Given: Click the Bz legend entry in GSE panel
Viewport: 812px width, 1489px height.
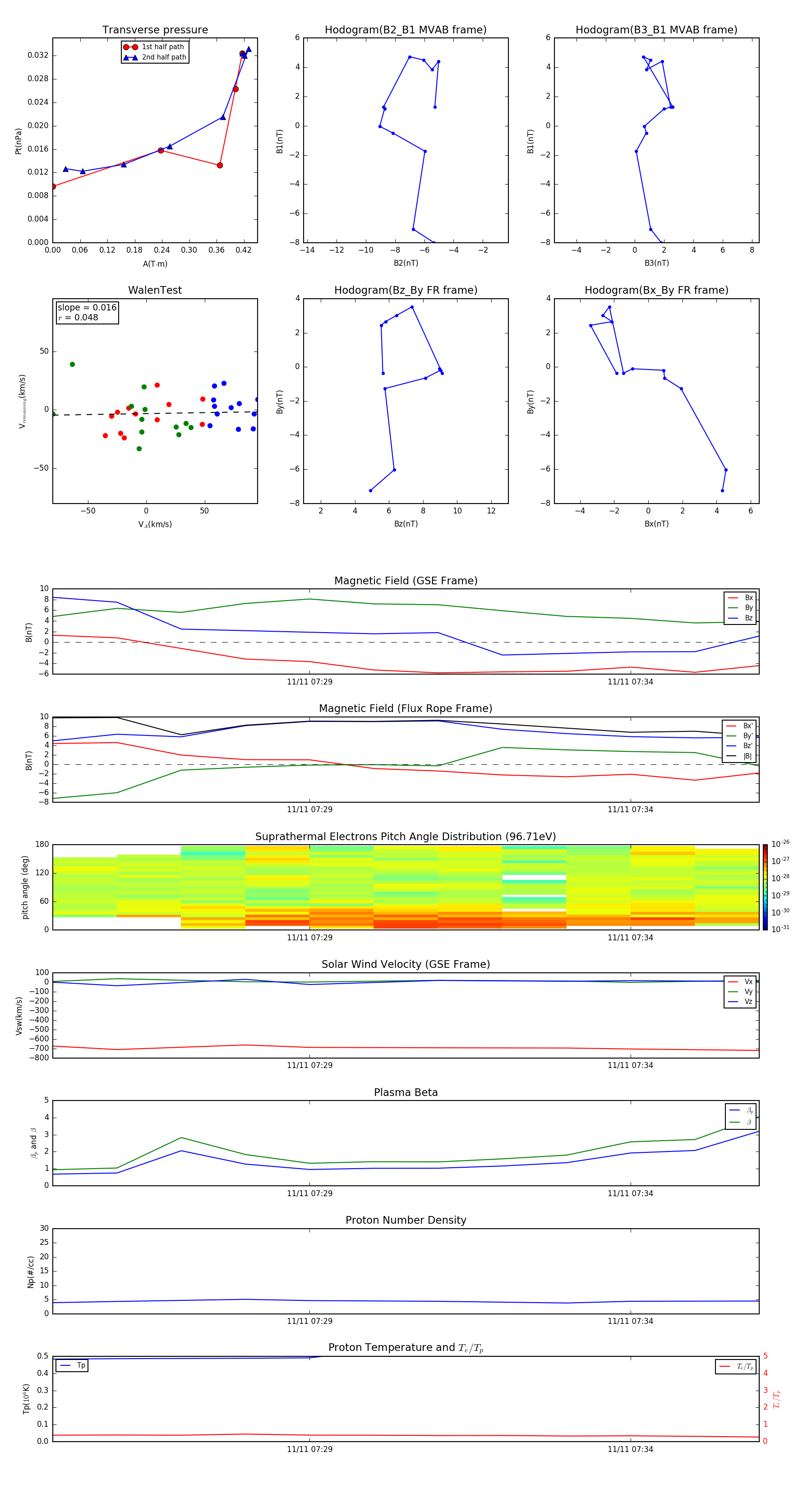Looking at the screenshot, I should pyautogui.click(x=740, y=618).
